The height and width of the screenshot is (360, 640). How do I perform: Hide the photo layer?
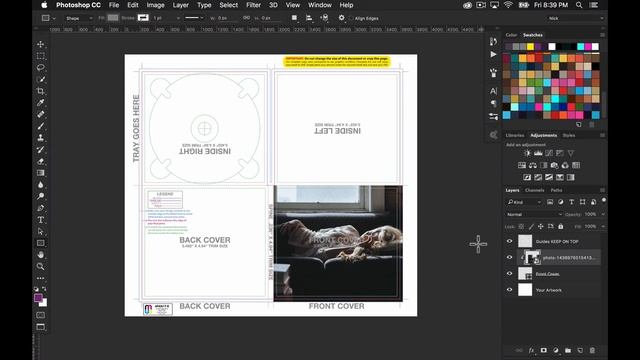click(509, 258)
